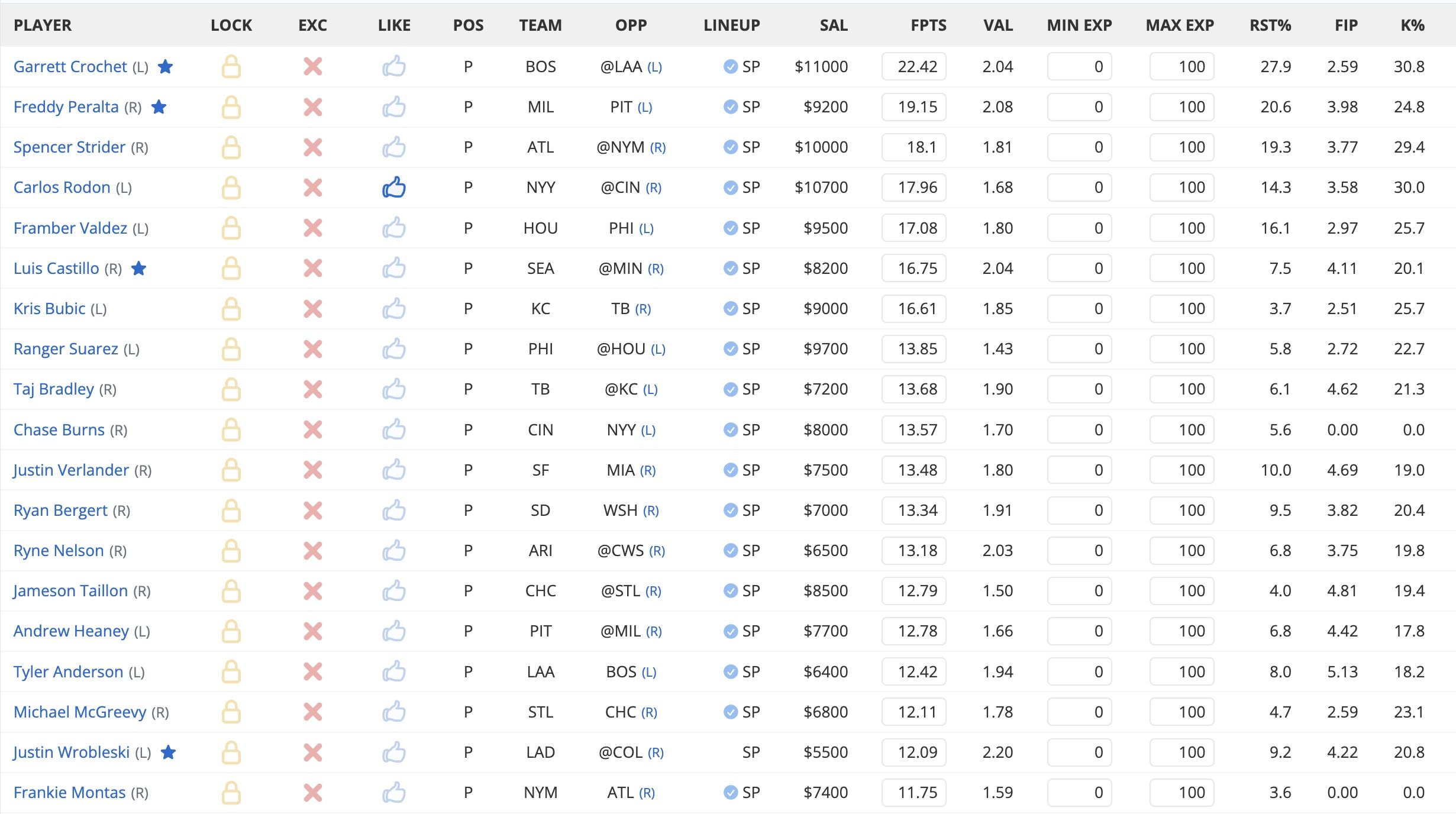Open Michael McGreevy player link
This screenshot has height=814, width=1456.
(x=80, y=712)
